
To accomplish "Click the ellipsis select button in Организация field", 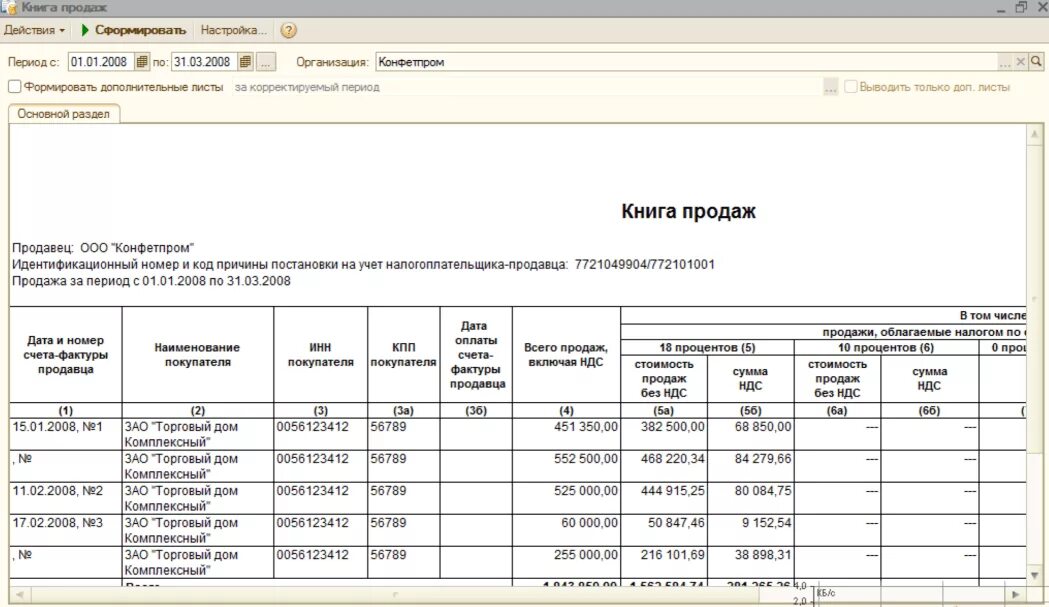I will click(1004, 62).
